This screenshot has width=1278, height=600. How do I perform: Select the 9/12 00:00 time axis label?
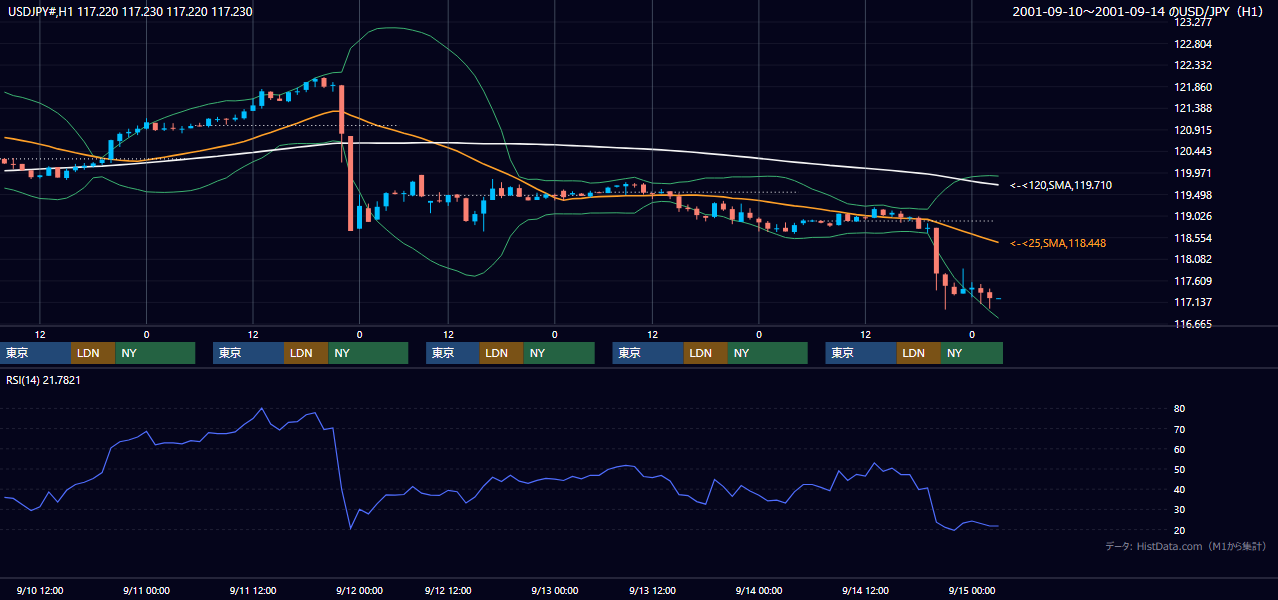pyautogui.click(x=359, y=591)
